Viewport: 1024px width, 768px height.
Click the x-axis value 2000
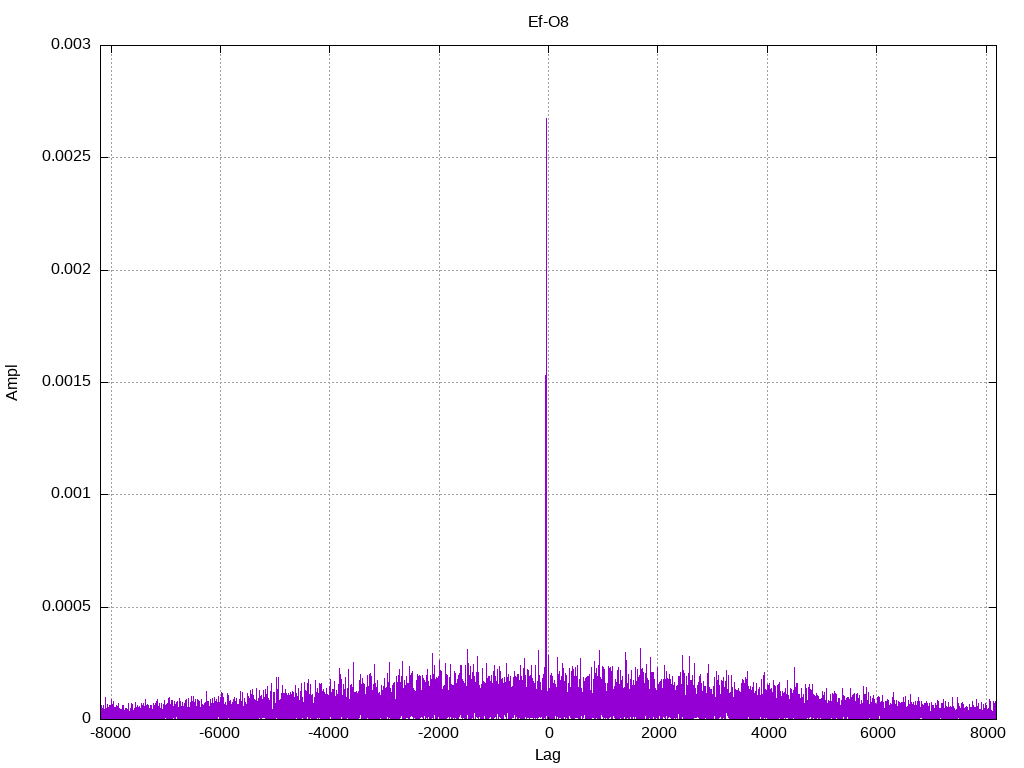pyautogui.click(x=658, y=733)
